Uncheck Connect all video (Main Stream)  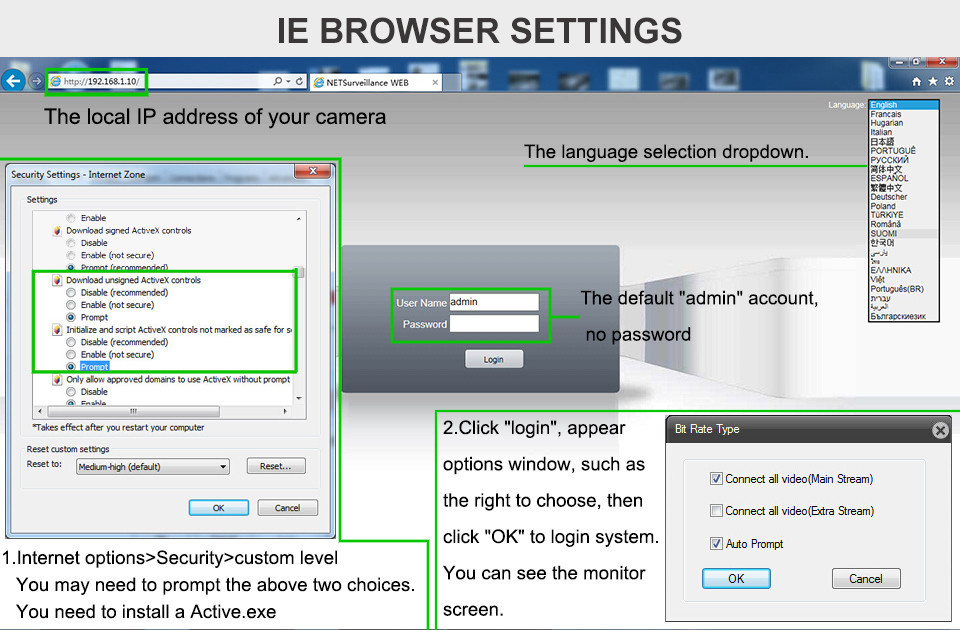716,479
